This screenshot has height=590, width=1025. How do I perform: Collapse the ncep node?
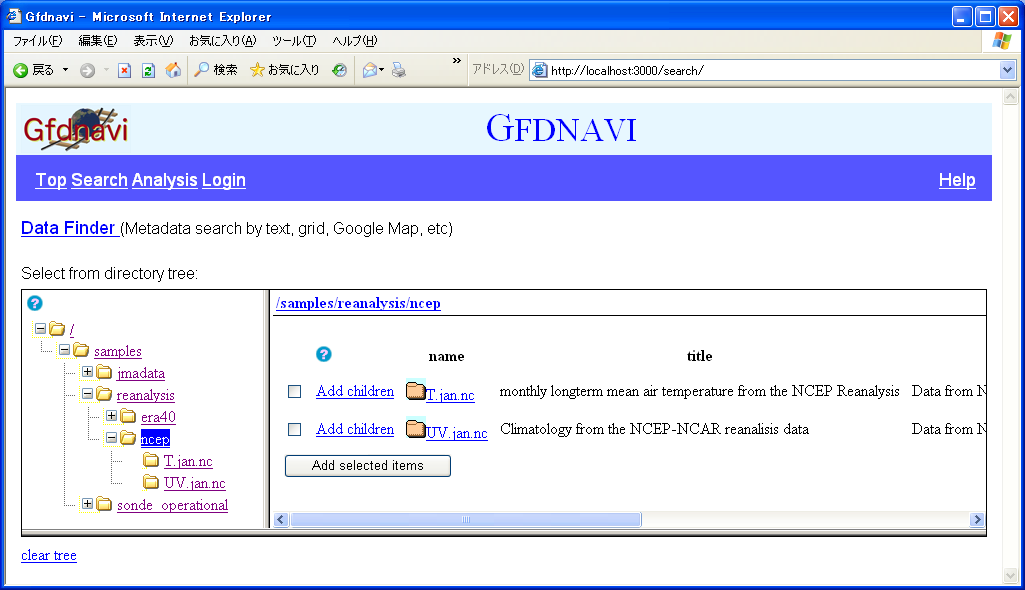point(111,438)
